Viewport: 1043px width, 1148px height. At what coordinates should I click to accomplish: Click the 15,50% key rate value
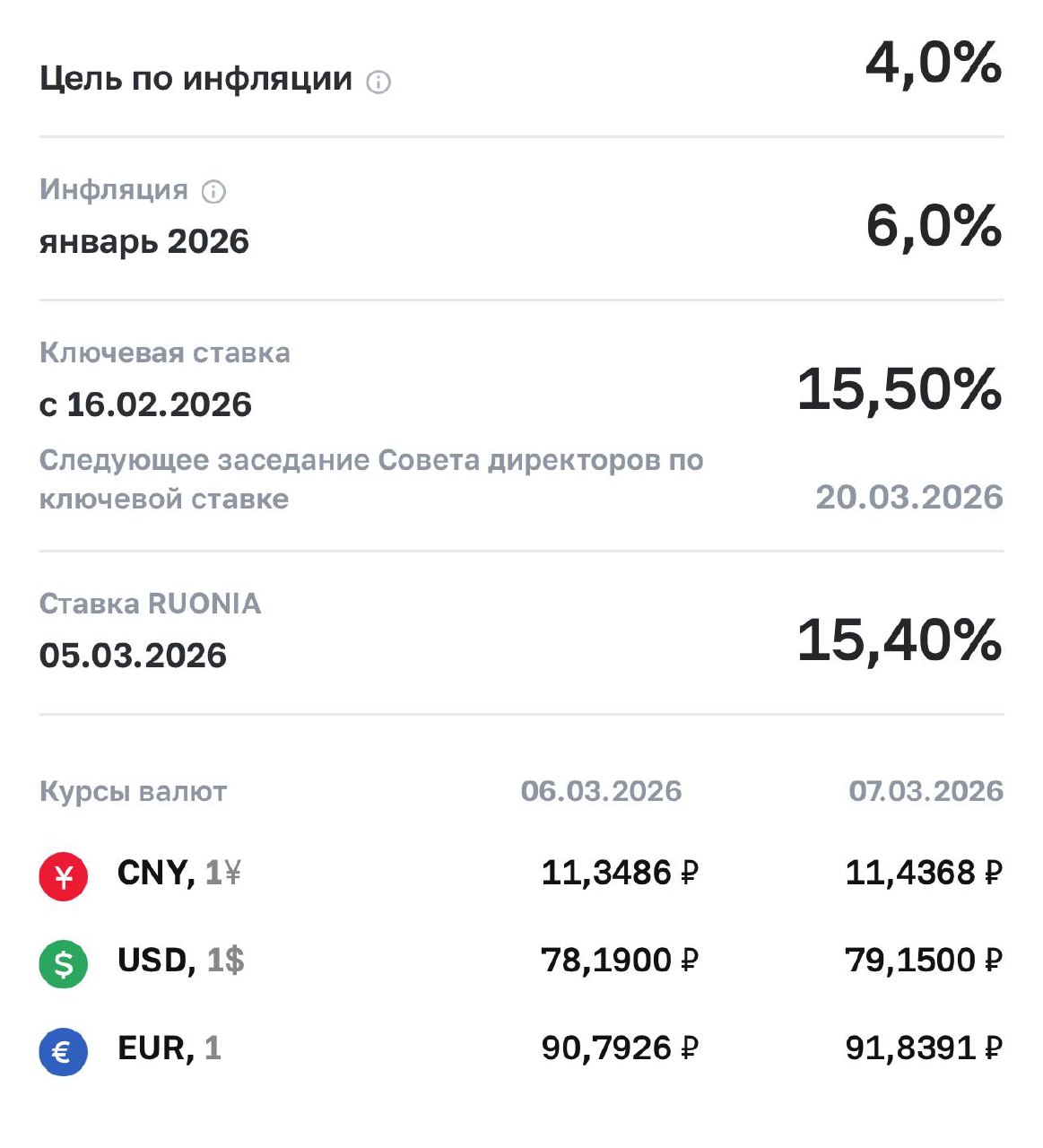(899, 389)
